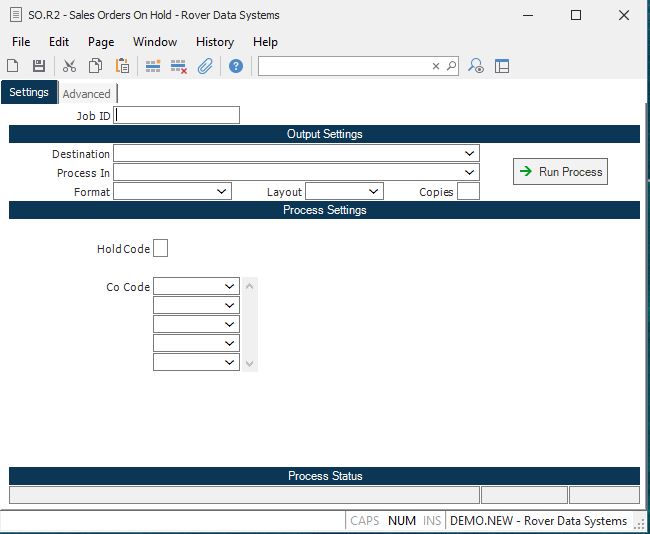Open attachments with the paperclip icon
Image resolution: width=650 pixels, height=534 pixels.
(205, 66)
